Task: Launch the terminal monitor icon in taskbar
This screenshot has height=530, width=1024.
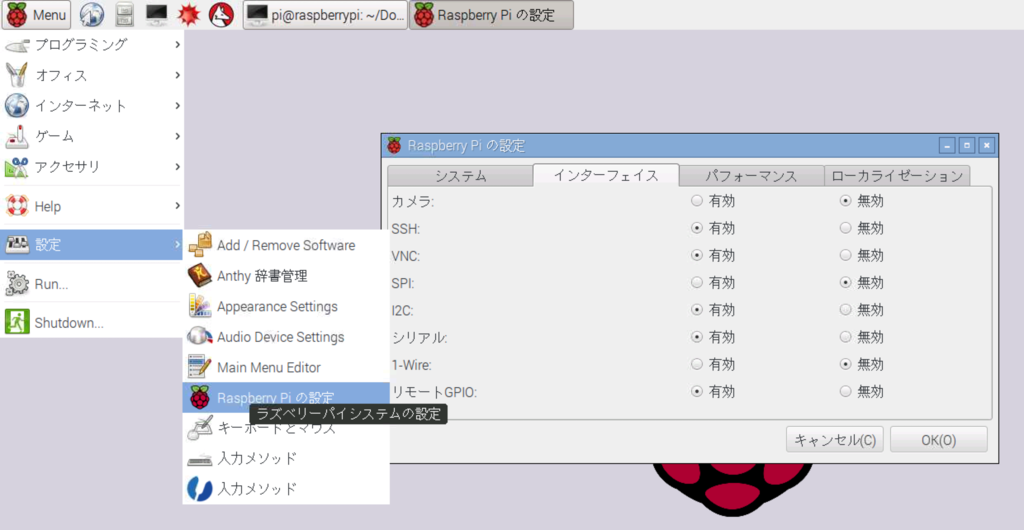Action: (157, 14)
